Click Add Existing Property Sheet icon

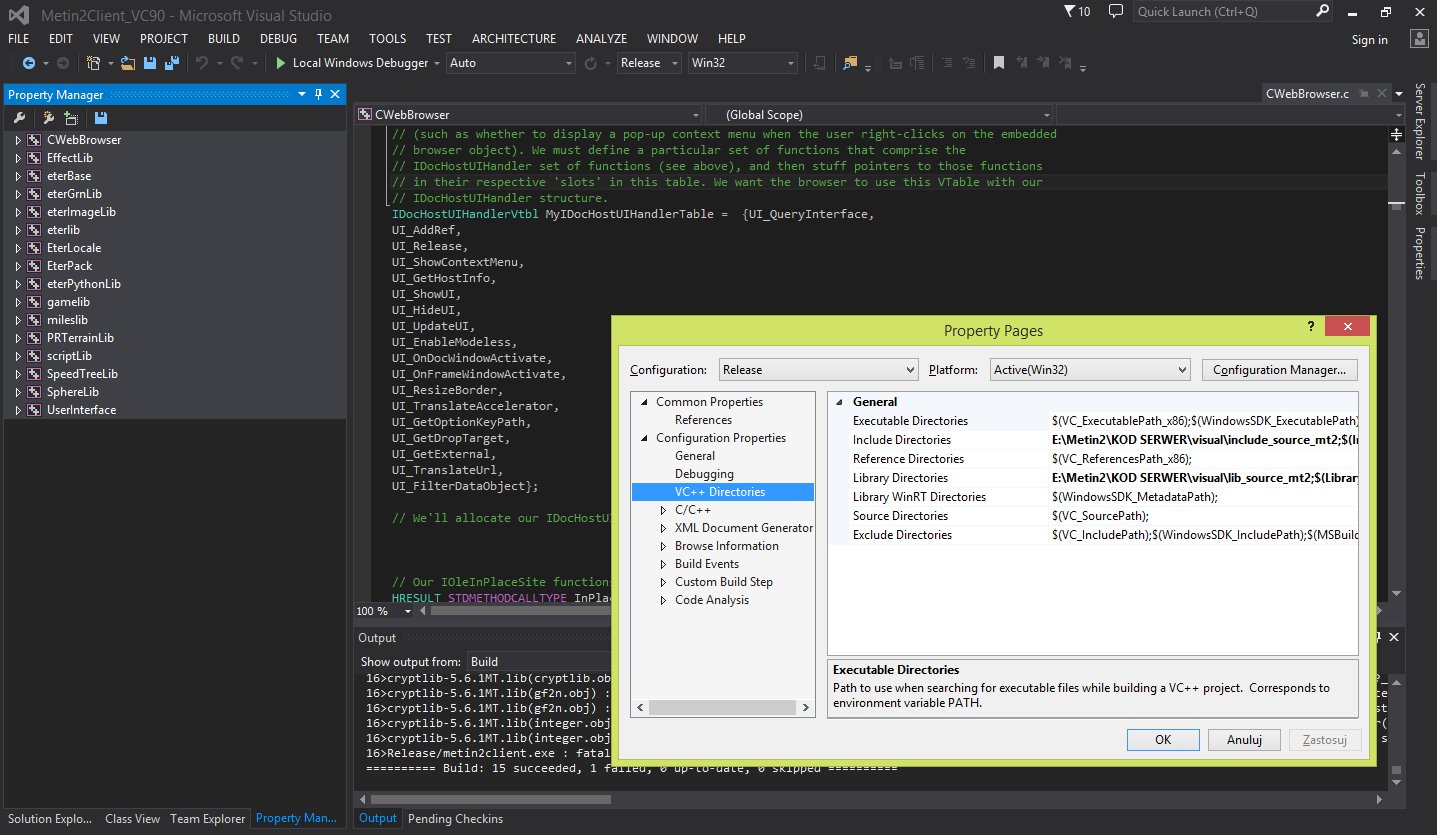pos(72,117)
